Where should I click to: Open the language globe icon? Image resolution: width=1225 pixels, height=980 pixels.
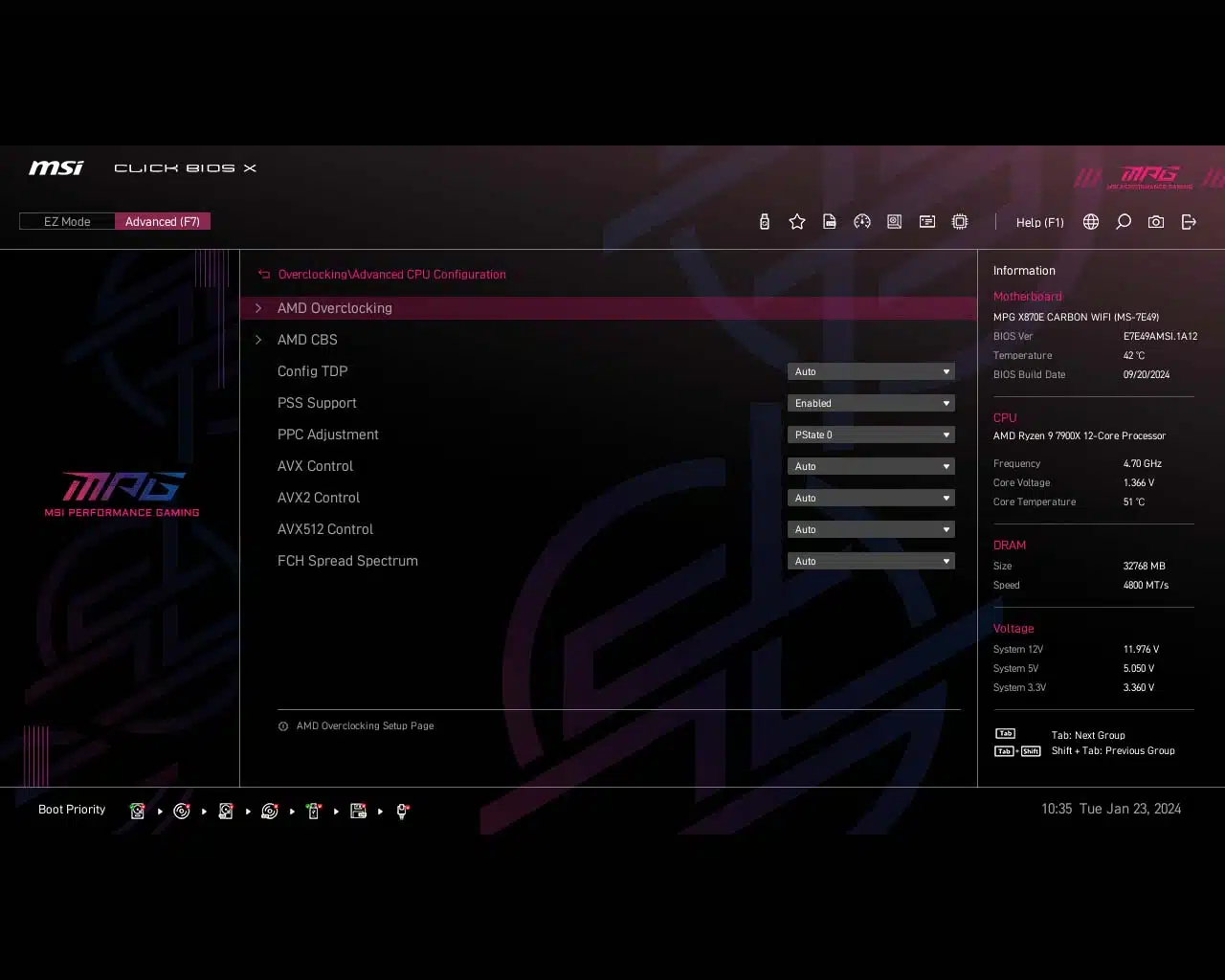click(x=1091, y=222)
